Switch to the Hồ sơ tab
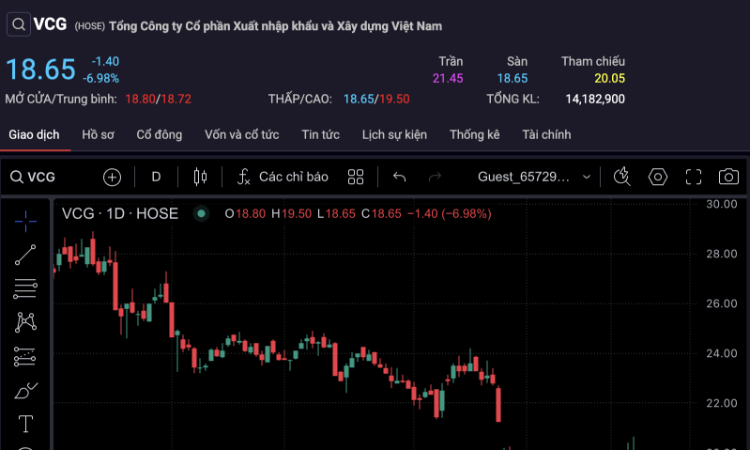 [98, 134]
